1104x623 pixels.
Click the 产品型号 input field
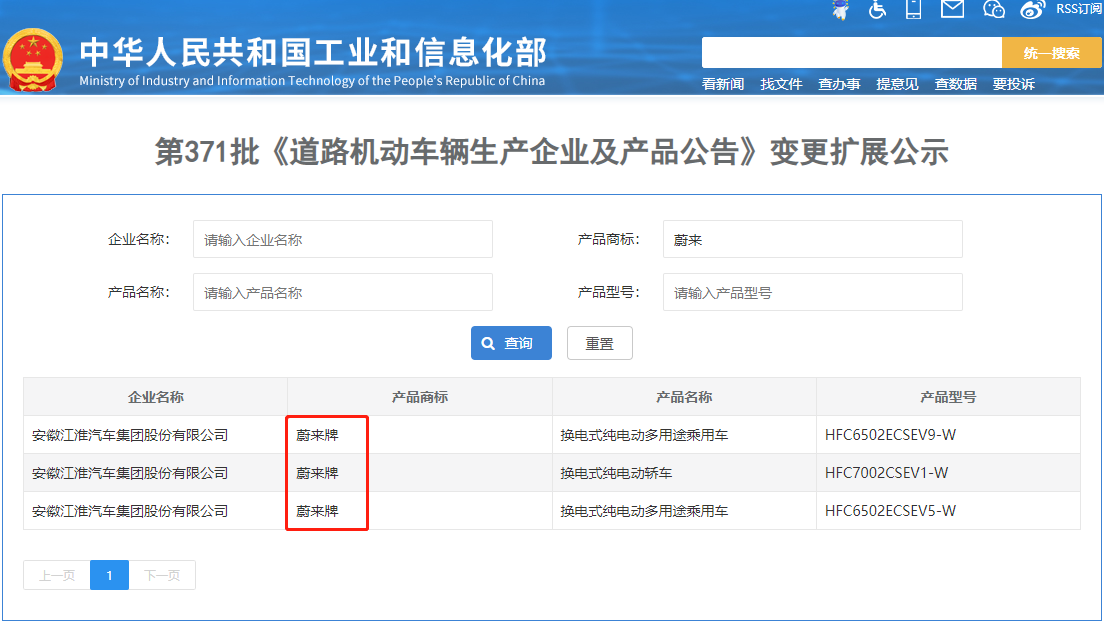812,293
